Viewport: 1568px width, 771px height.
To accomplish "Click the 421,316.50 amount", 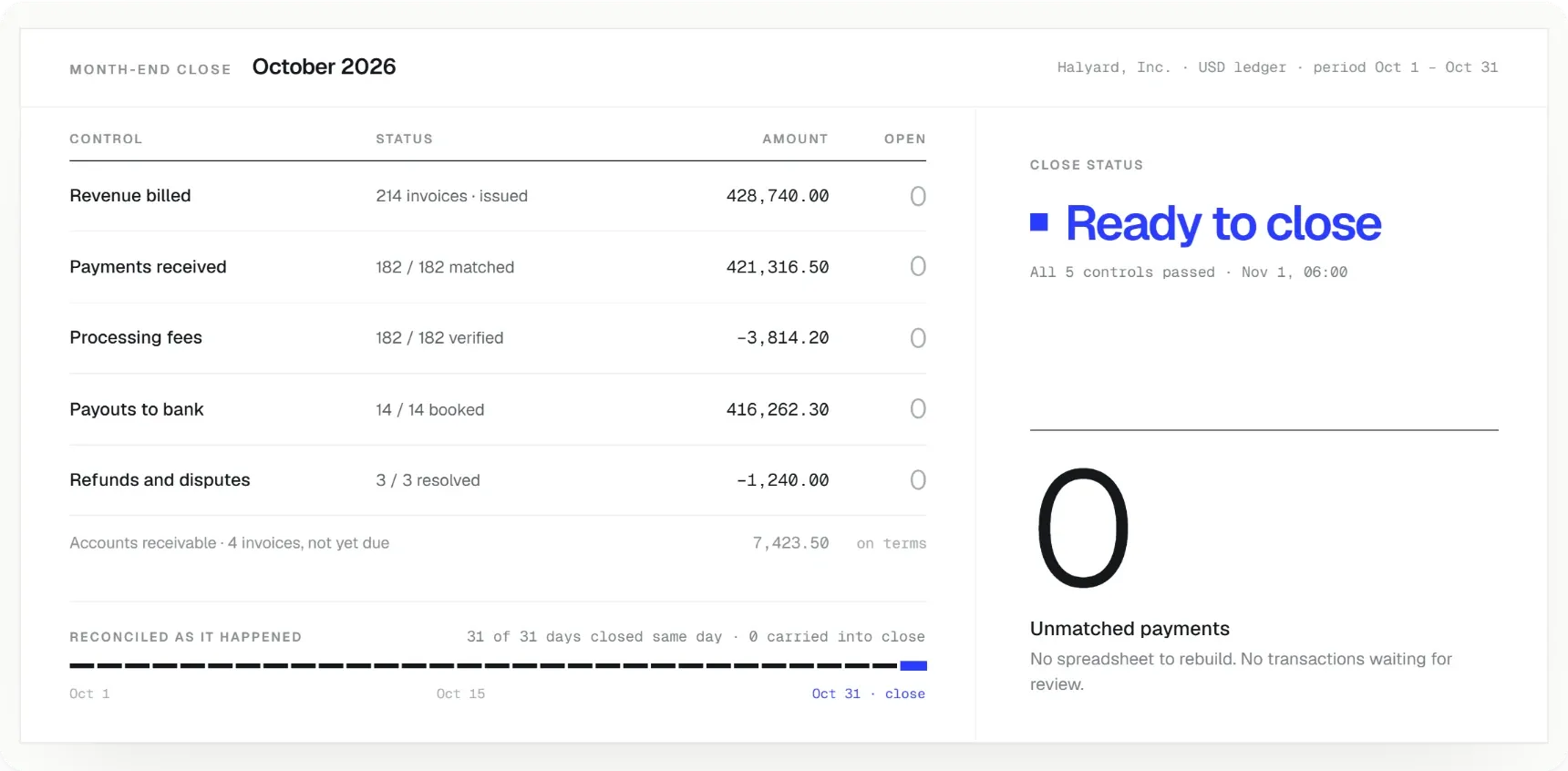I will (x=777, y=267).
